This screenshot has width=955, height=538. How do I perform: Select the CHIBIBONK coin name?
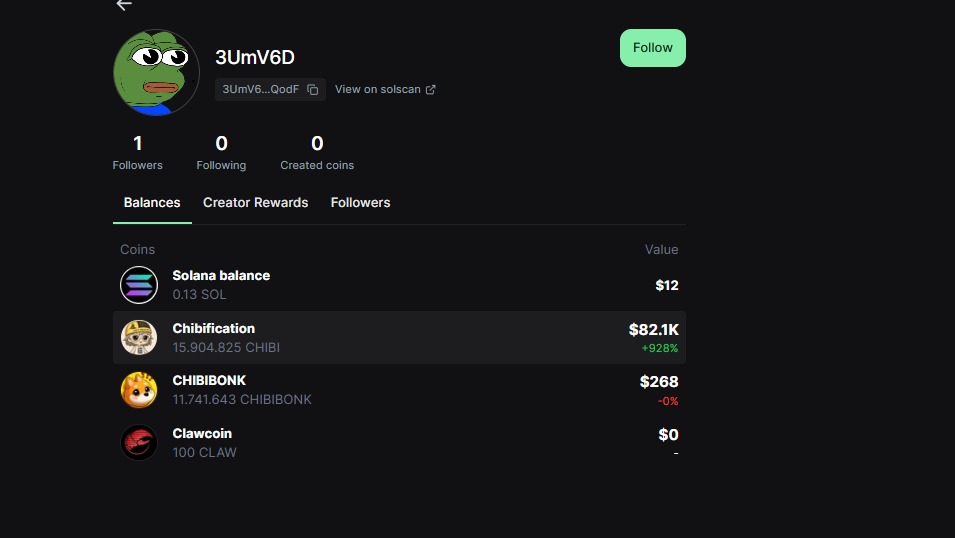209,381
